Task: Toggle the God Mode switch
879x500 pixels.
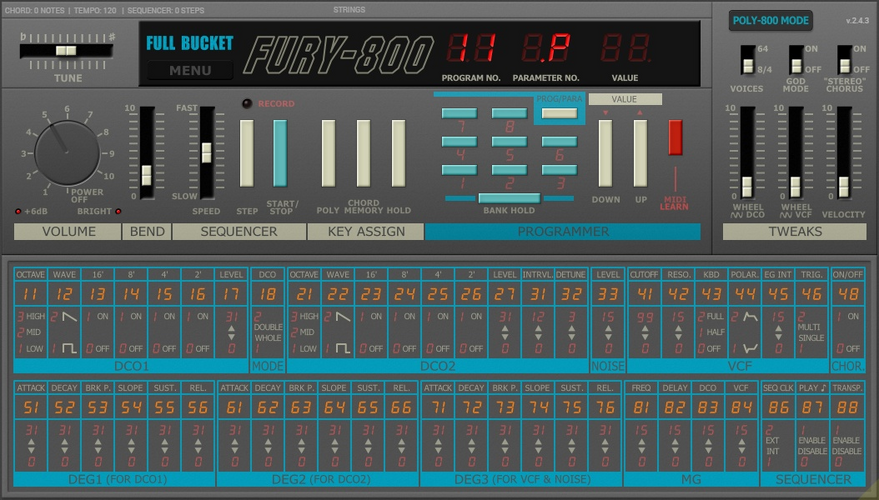Action: tap(795, 60)
